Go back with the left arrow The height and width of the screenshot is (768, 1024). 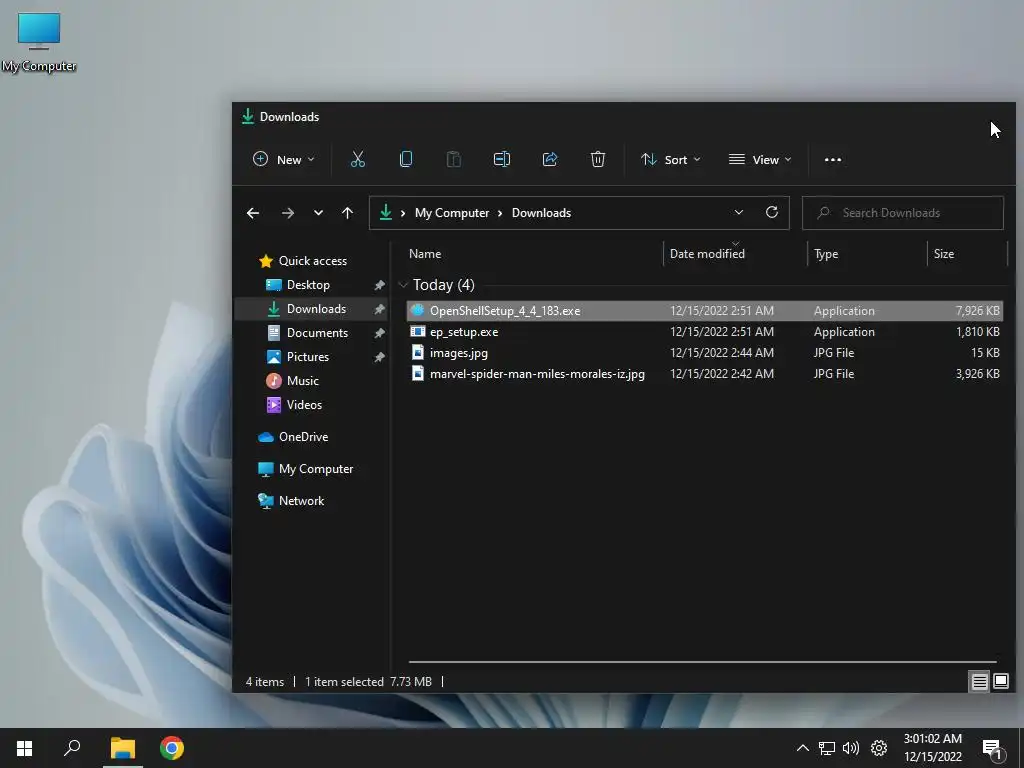[253, 213]
